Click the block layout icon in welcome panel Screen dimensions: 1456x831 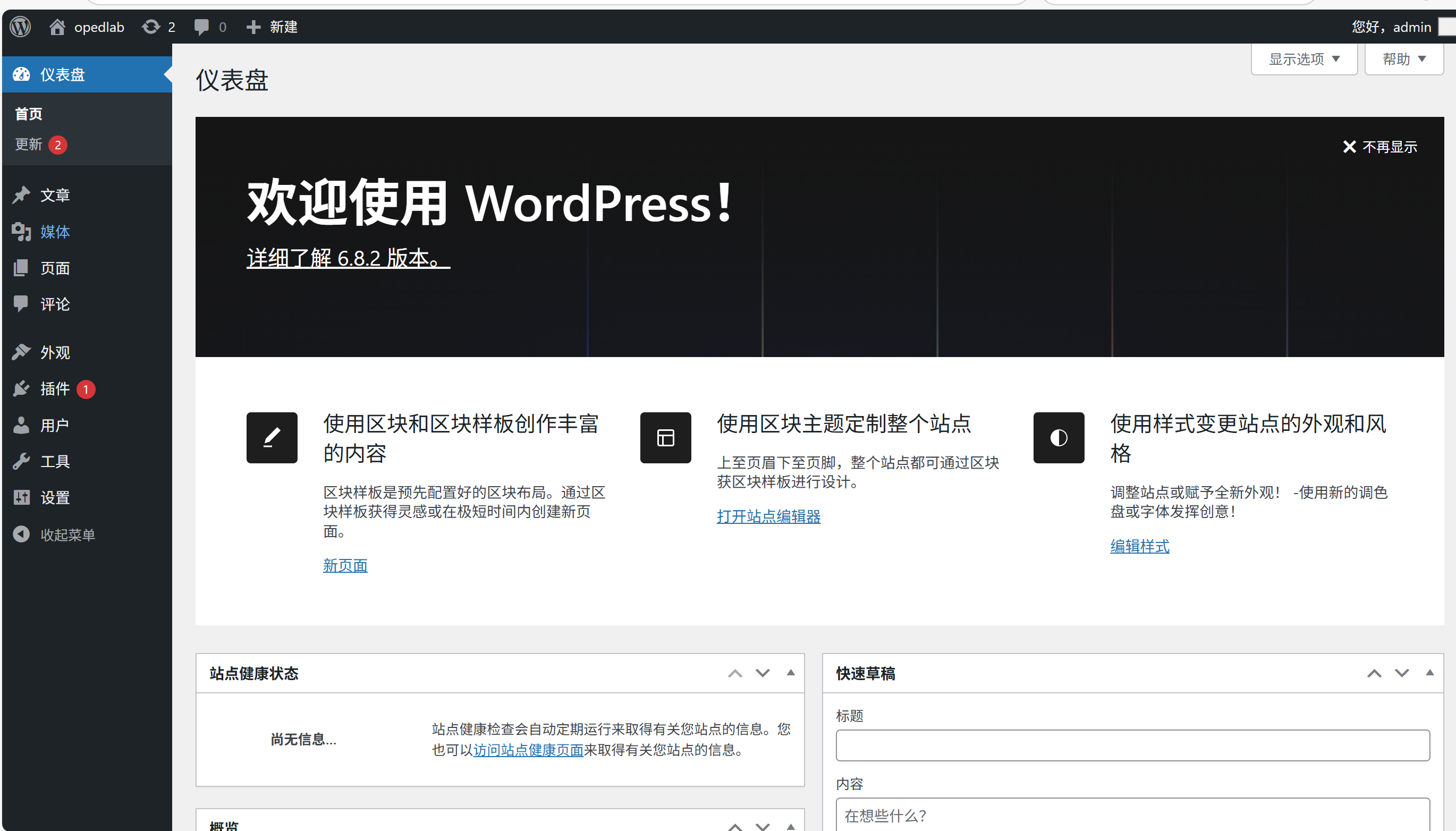point(665,438)
